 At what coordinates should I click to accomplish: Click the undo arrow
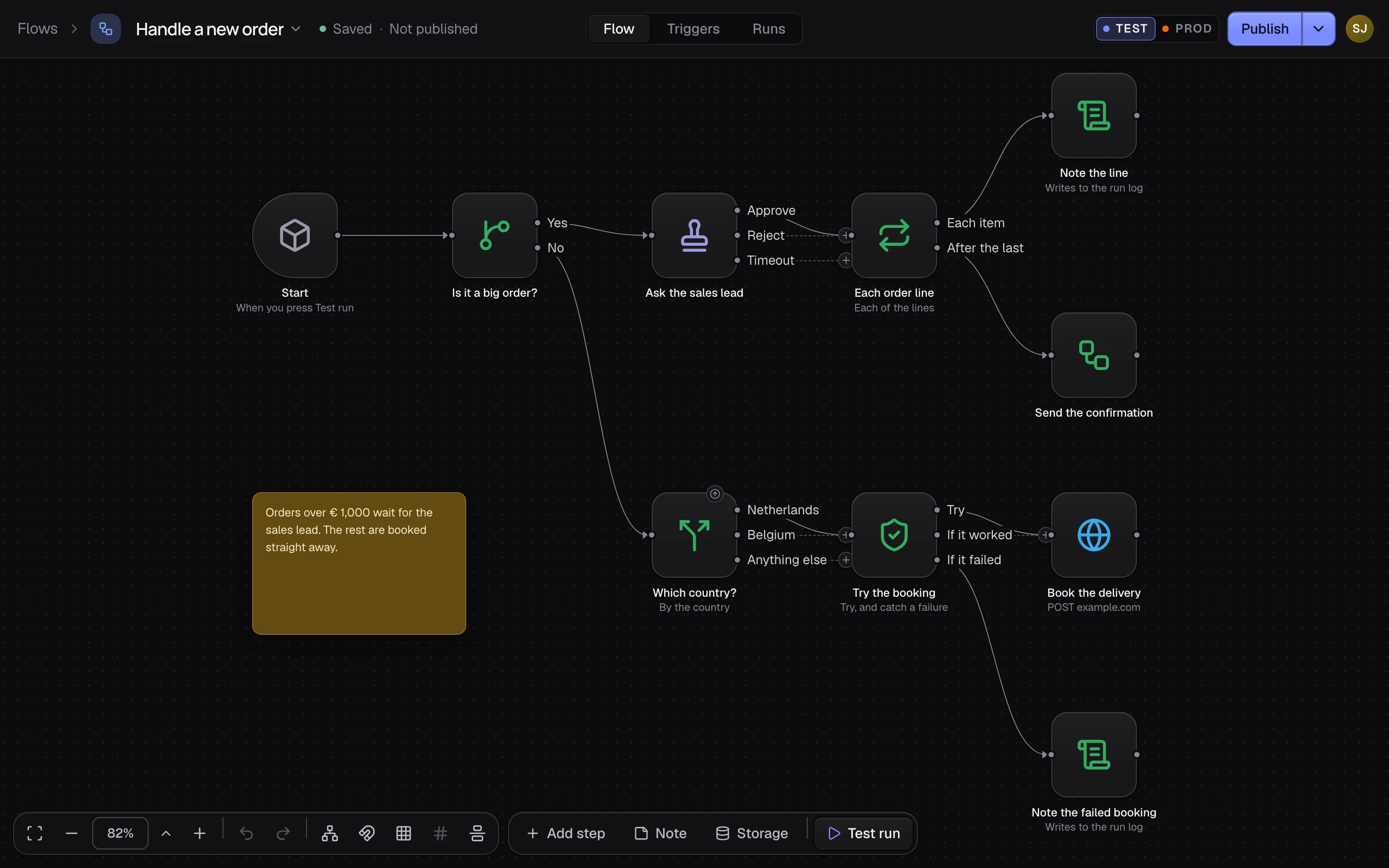(246, 833)
